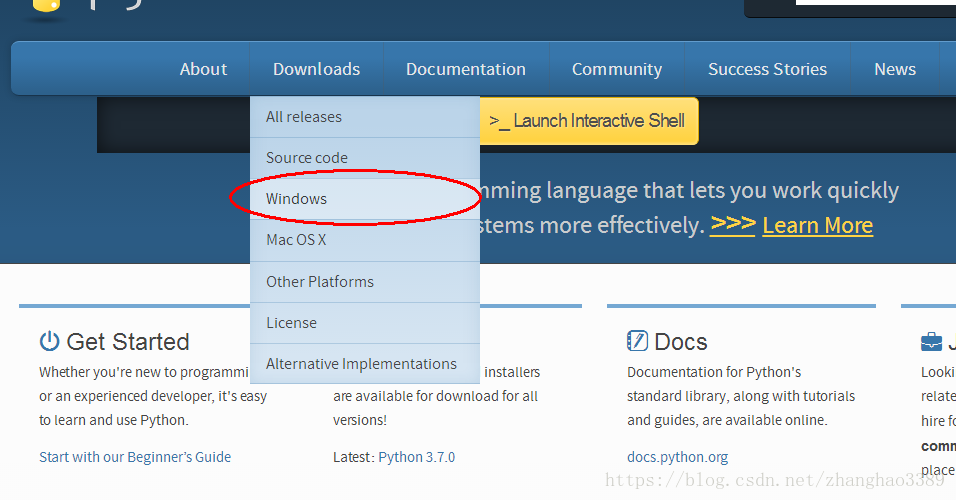Launch the Interactive Shell
The height and width of the screenshot is (500, 956).
[589, 121]
